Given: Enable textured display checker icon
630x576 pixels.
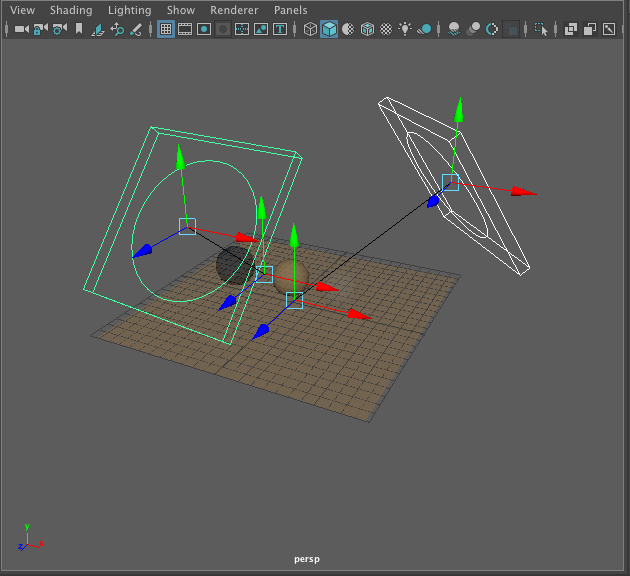Looking at the screenshot, I should click(x=367, y=30).
